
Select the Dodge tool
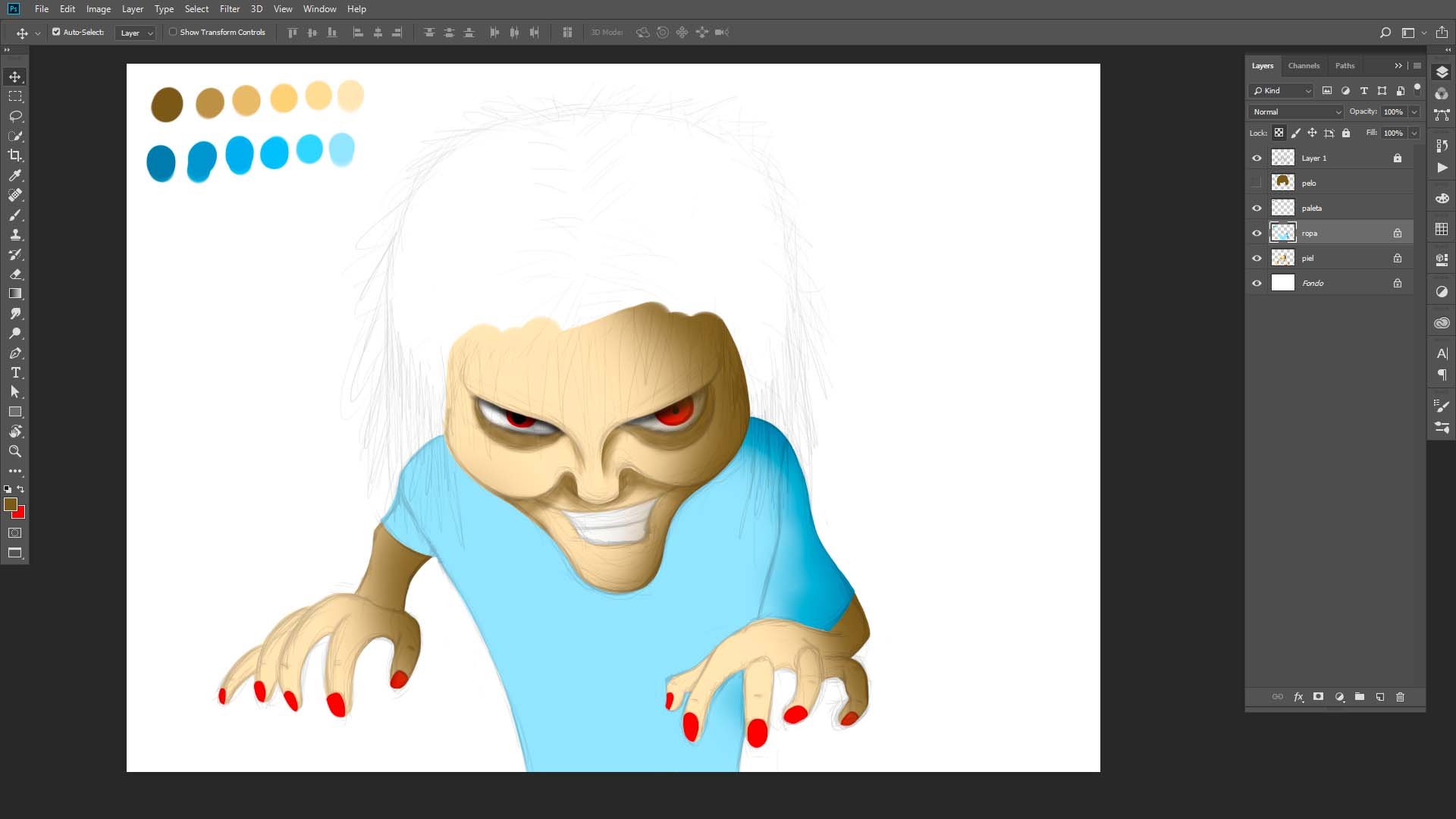click(x=15, y=333)
